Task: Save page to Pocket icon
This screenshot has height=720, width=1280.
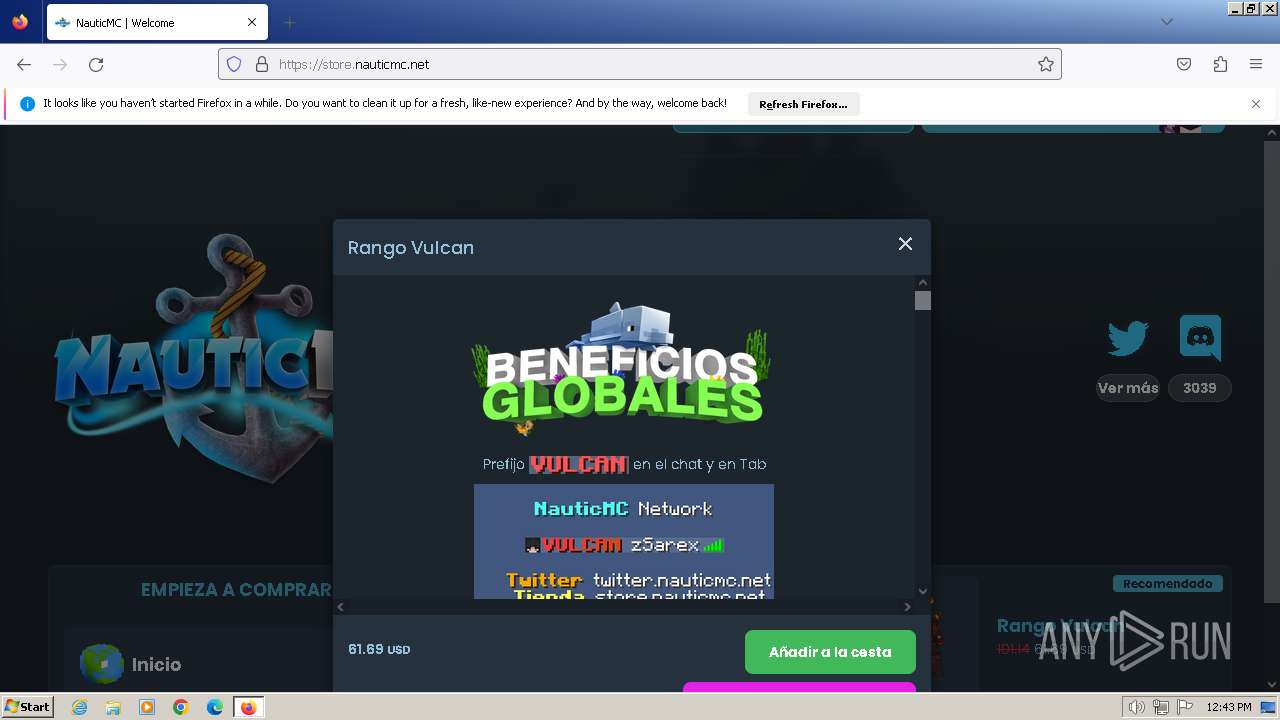Action: pyautogui.click(x=1184, y=64)
